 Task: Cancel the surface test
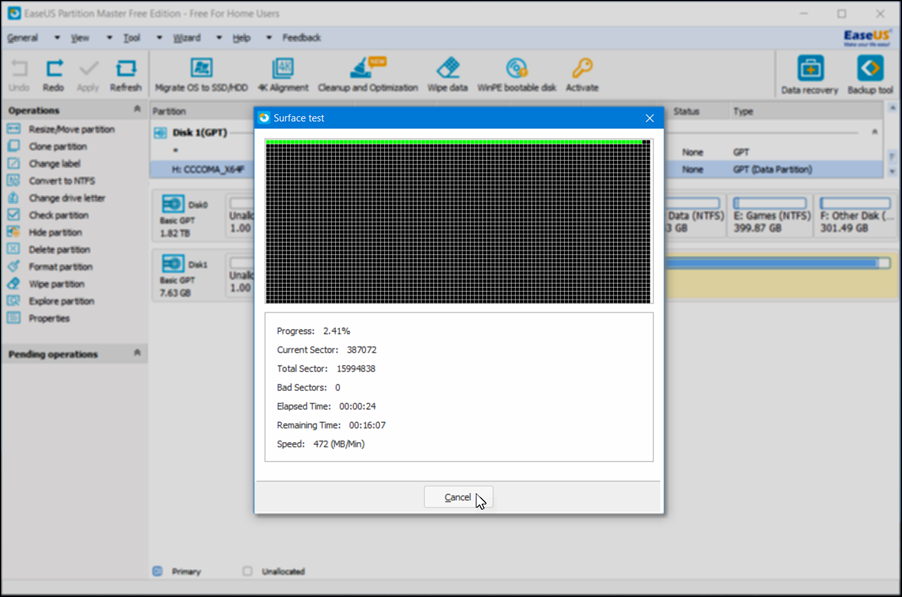pyautogui.click(x=458, y=498)
